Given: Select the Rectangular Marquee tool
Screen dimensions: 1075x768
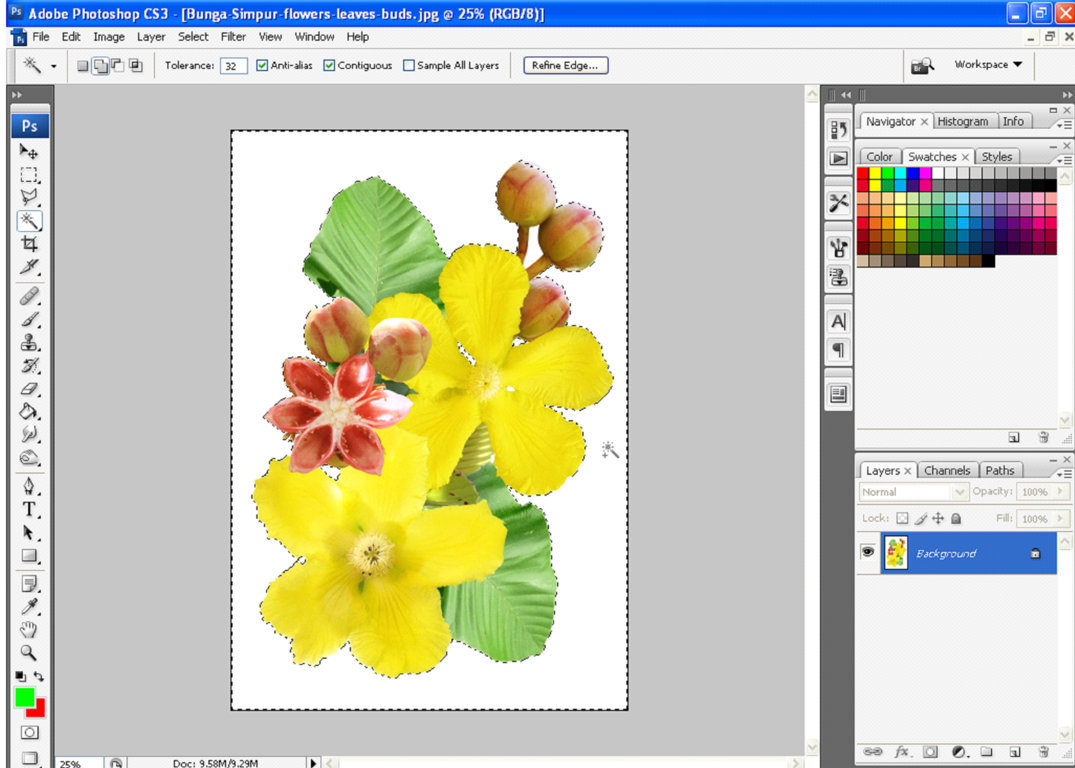Looking at the screenshot, I should 29,175.
